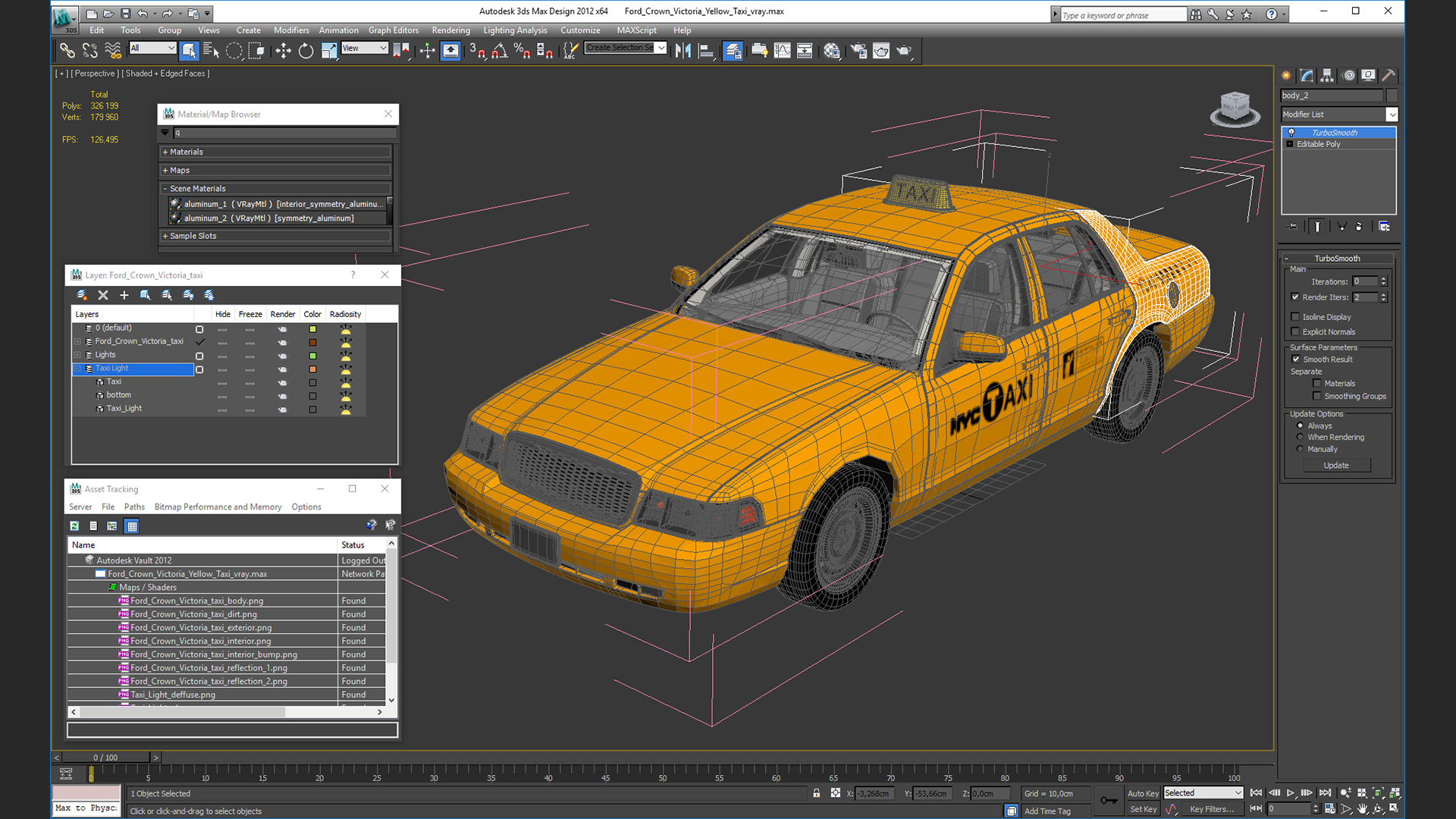Open the Modifier List dropdown
This screenshot has height=819, width=1456.
(1339, 115)
